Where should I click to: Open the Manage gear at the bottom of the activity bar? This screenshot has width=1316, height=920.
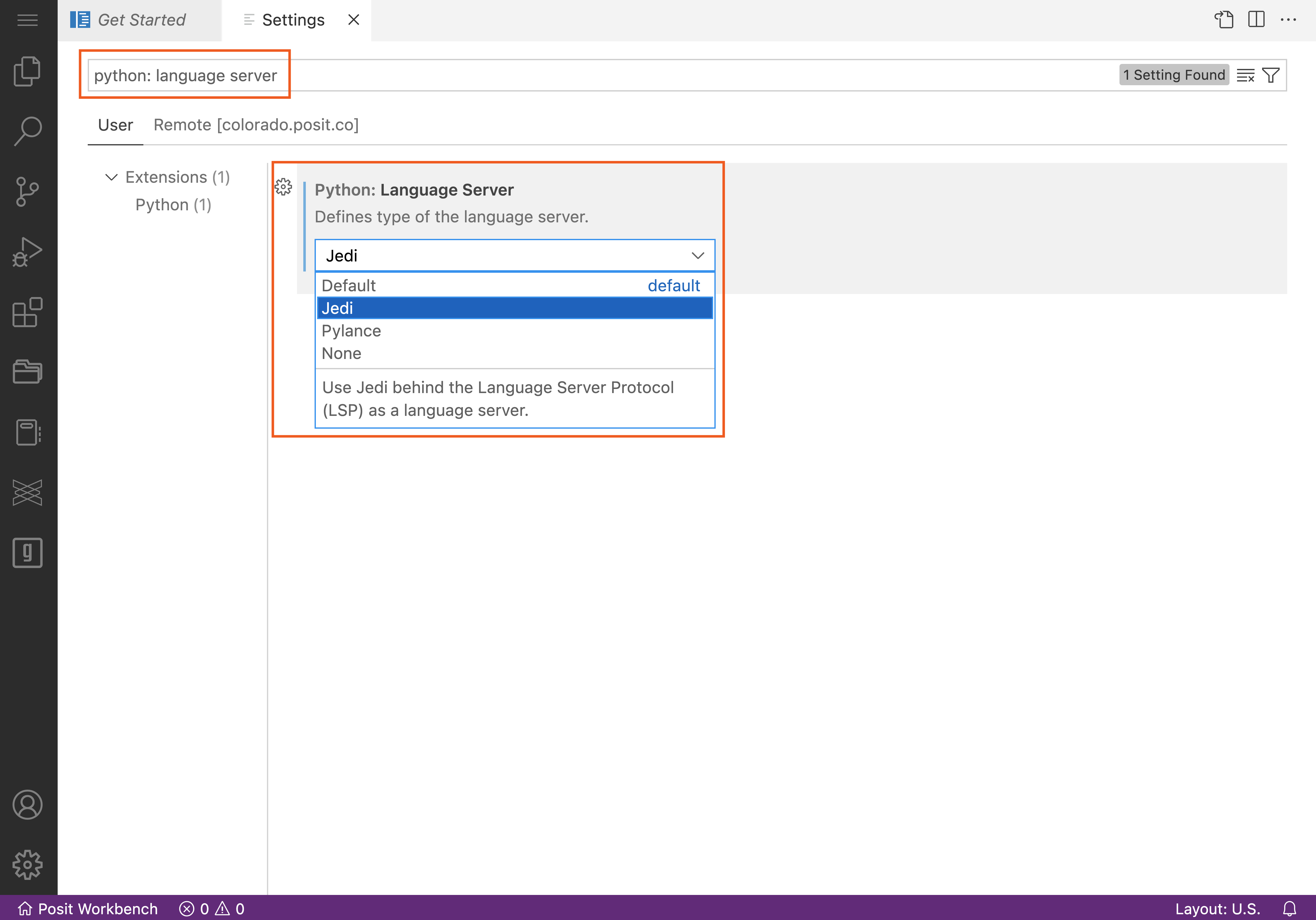[28, 864]
